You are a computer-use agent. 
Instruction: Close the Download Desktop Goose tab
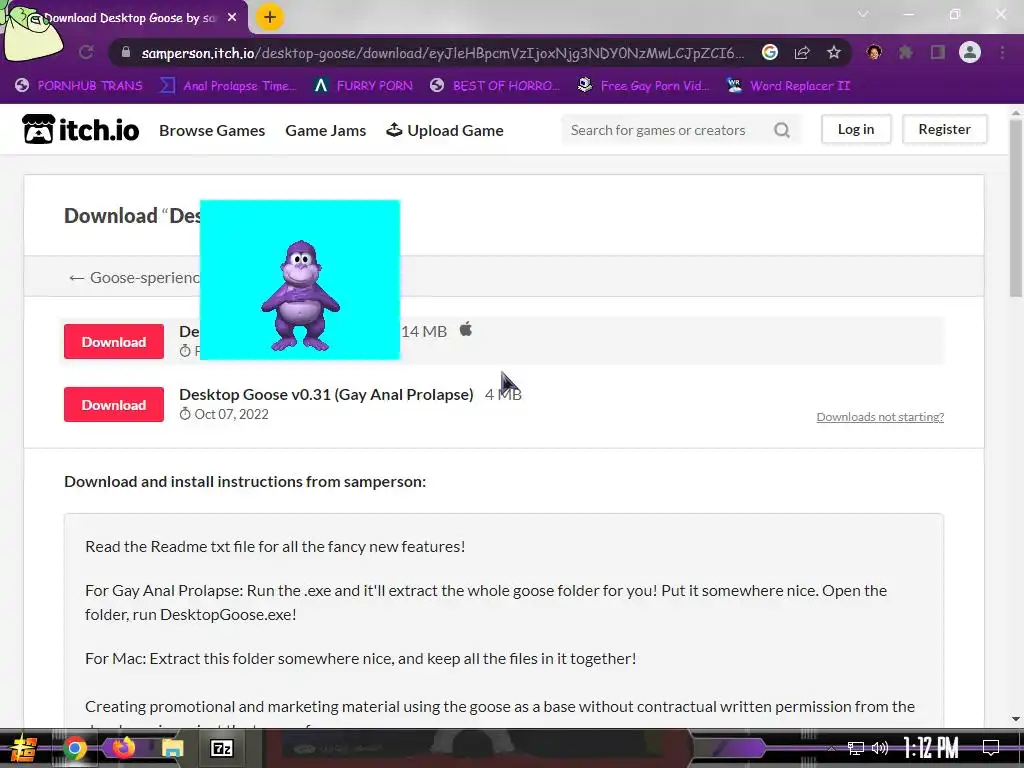click(232, 18)
